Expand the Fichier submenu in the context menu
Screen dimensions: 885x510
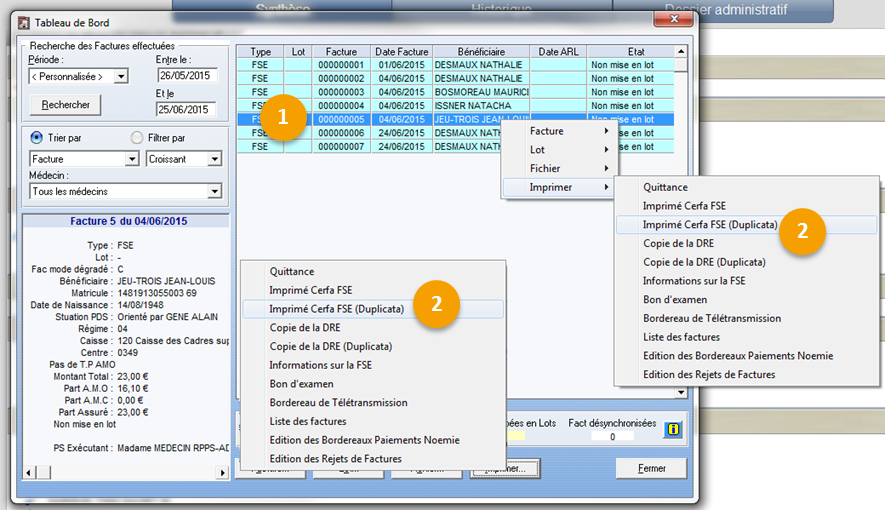point(559,168)
